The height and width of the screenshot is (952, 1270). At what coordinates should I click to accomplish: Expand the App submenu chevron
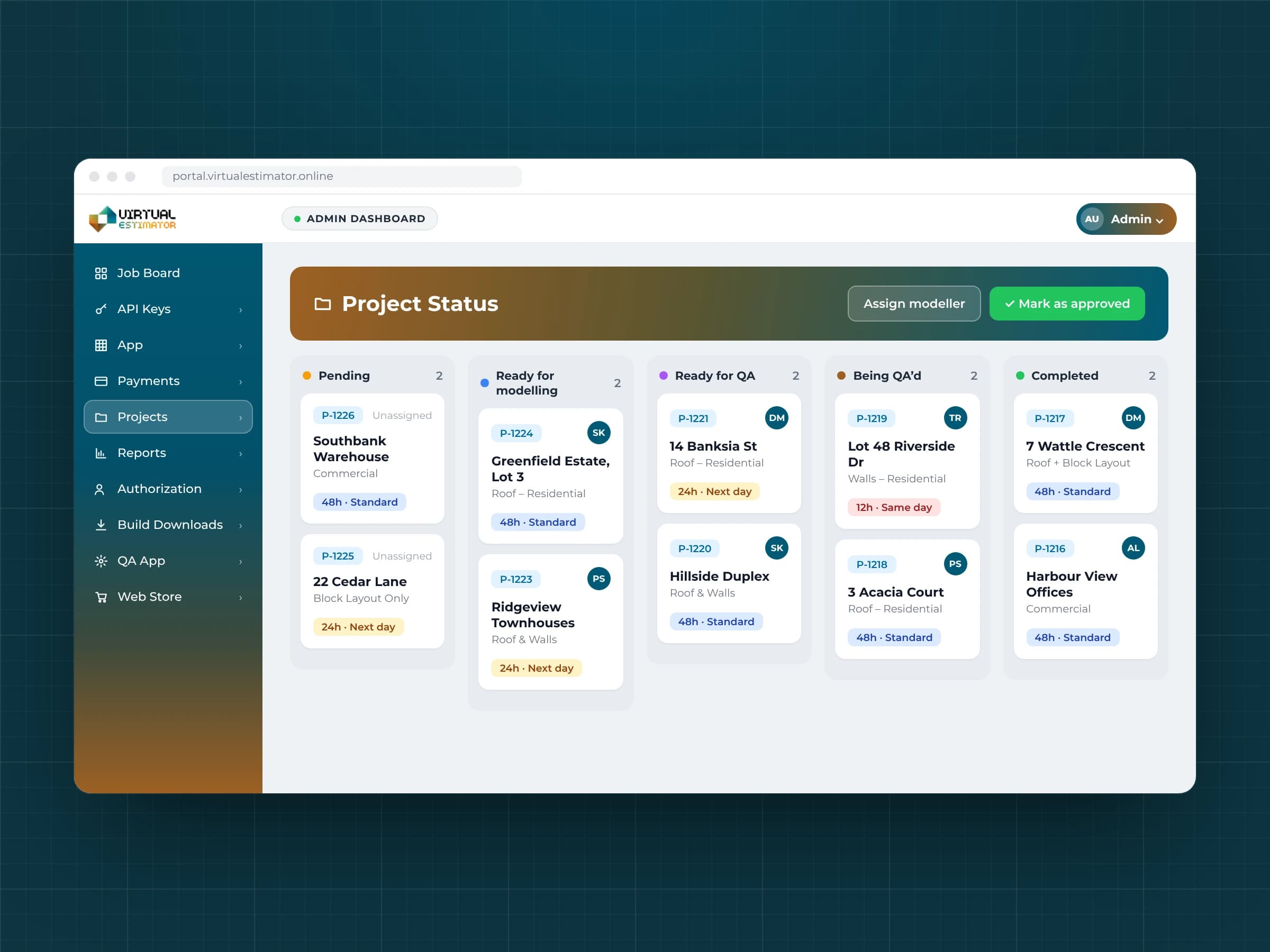click(241, 345)
